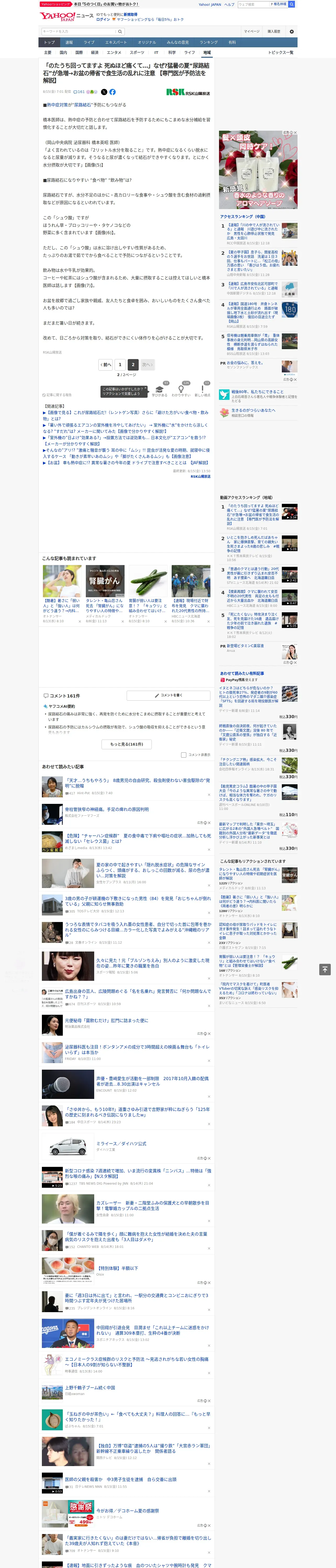Open related link about レントゲン写真 kidney stones
Image resolution: width=336 pixels, height=1568 pixels.
coord(126,415)
